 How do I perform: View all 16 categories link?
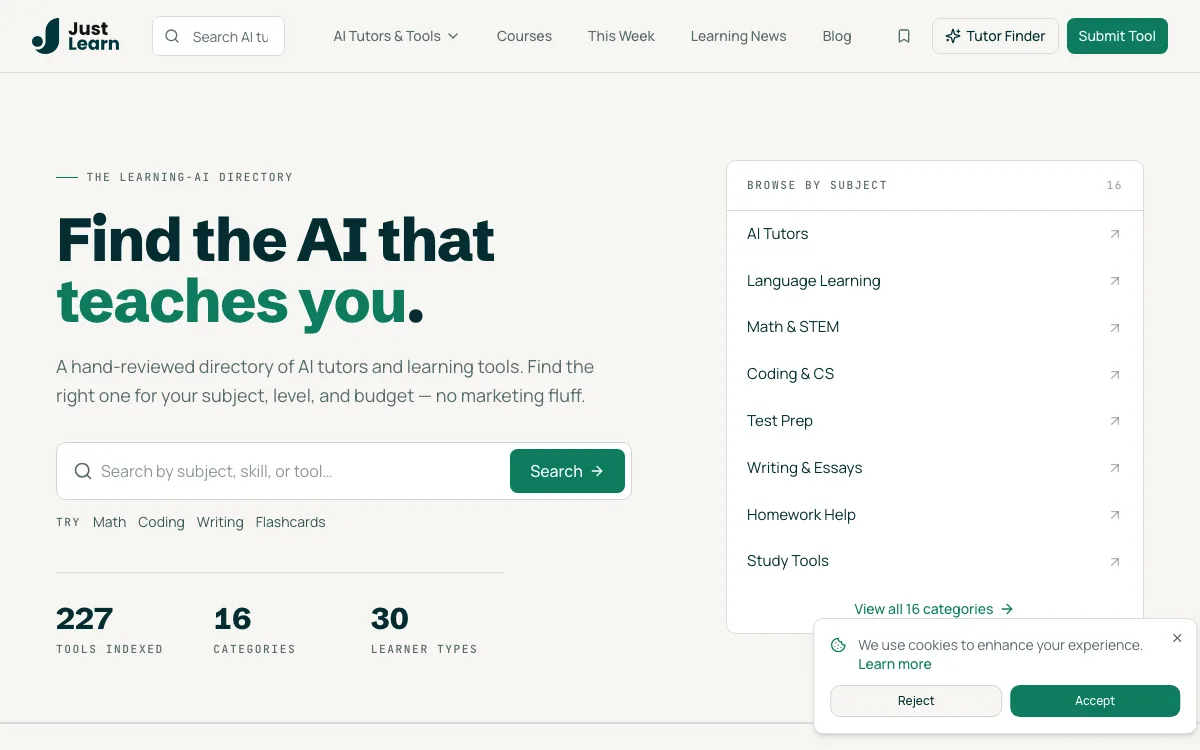[x=934, y=609]
